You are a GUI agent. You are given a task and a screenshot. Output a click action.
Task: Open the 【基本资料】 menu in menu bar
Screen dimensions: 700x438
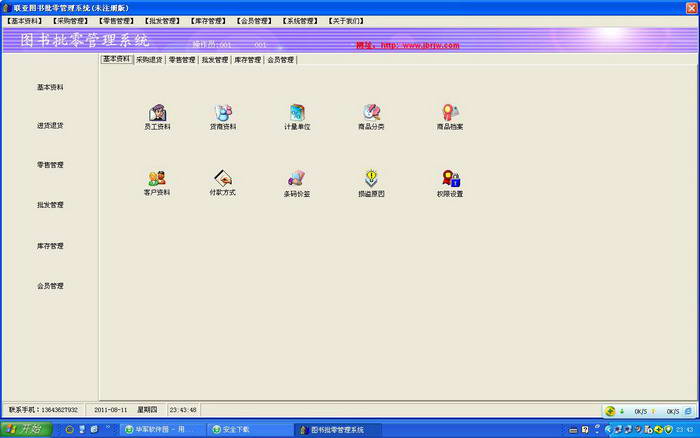coord(24,21)
